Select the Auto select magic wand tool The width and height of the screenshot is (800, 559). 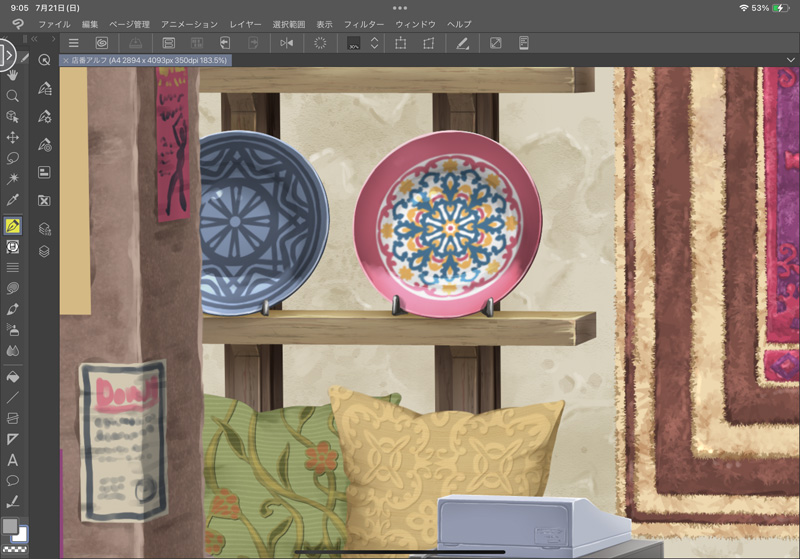[13, 178]
